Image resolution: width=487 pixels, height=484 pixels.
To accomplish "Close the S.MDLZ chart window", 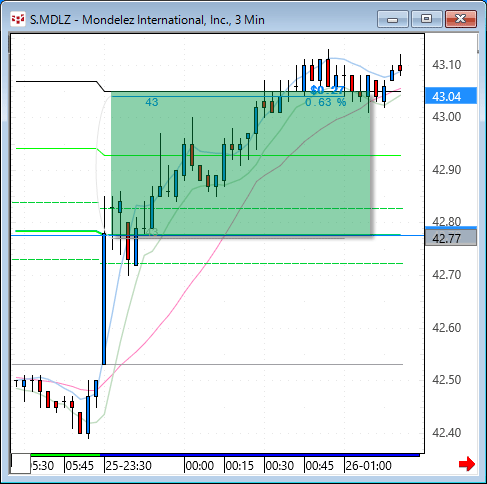I will [x=461, y=19].
